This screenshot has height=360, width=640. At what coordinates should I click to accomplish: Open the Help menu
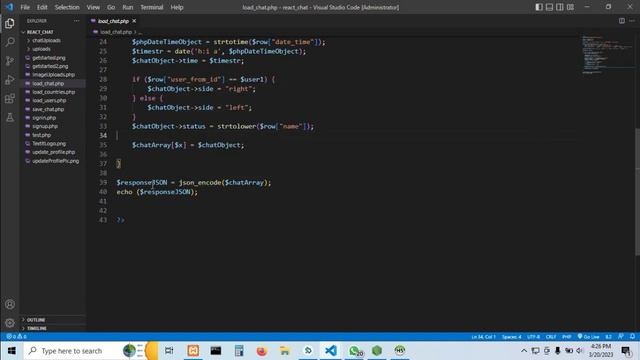click(177, 7)
